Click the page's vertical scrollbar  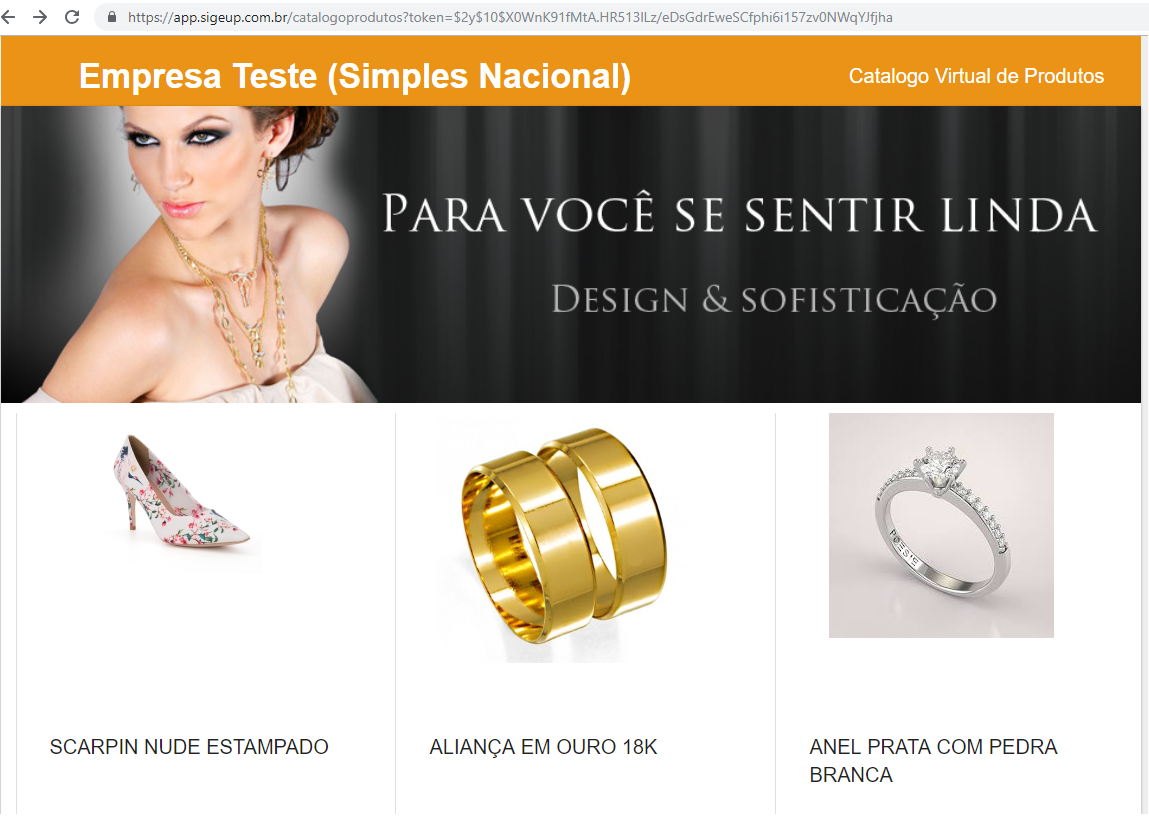(1145, 425)
